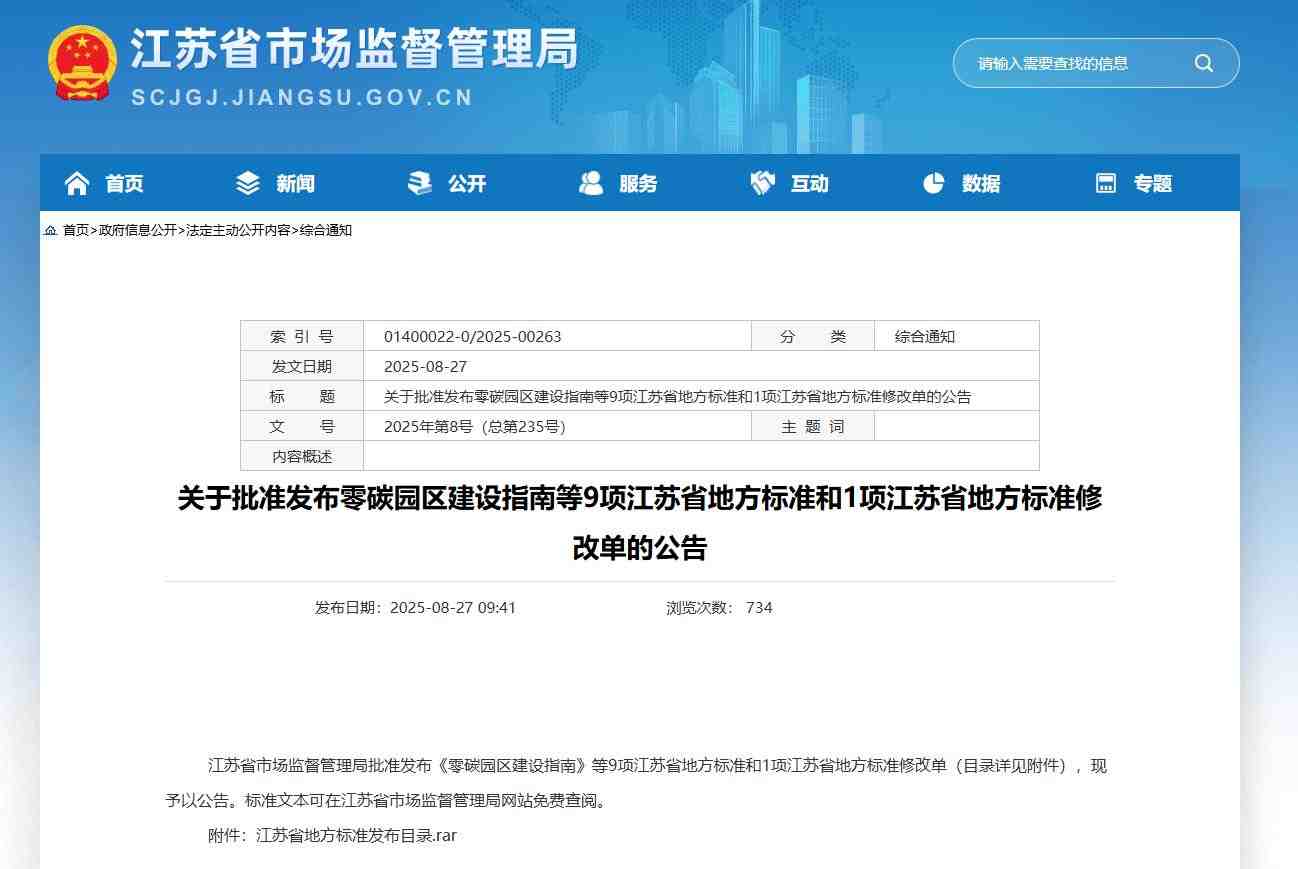The width and height of the screenshot is (1298, 869).
Task: Click the 发文日期 value 2025-08-27
Action: 426,366
